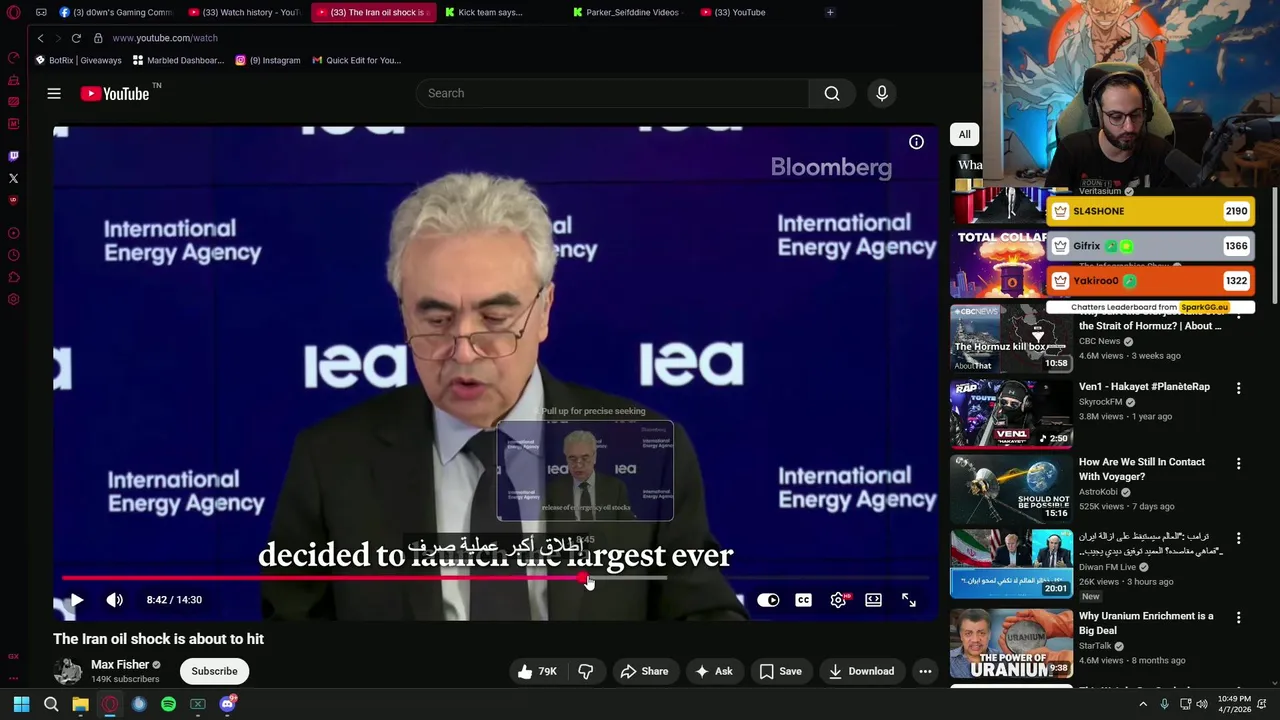This screenshot has width=1280, height=720.
Task: Open Twitch in the Opera sidebar
Action: 13,156
